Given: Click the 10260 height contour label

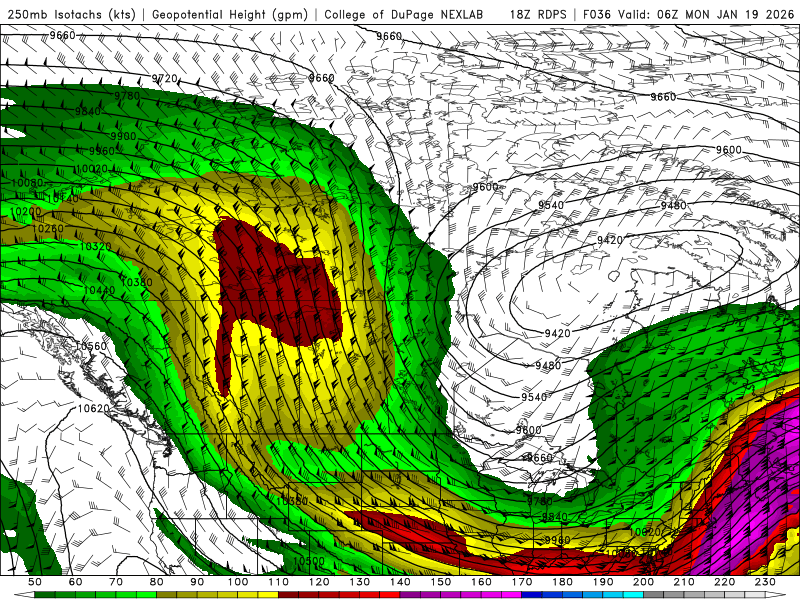Looking at the screenshot, I should click(47, 229).
